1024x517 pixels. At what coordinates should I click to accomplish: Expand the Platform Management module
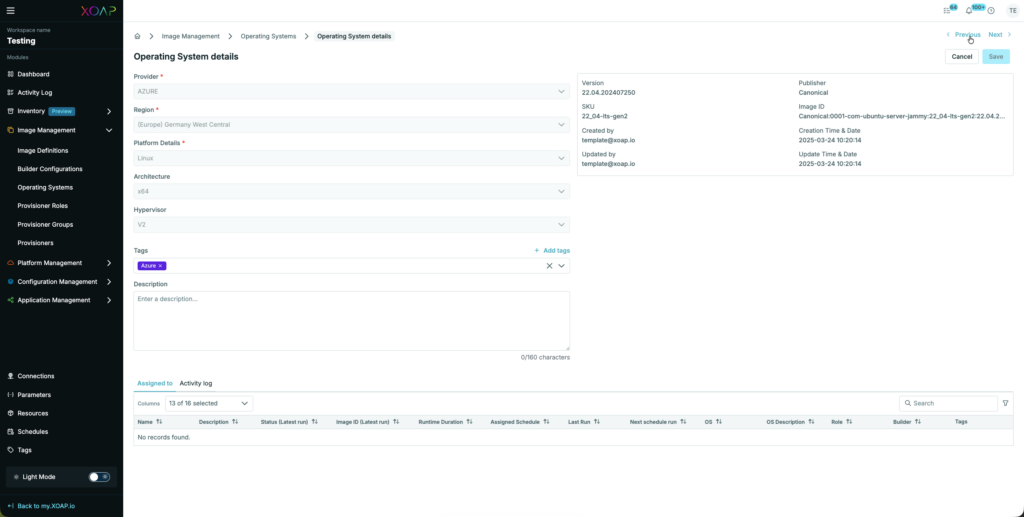tap(109, 263)
